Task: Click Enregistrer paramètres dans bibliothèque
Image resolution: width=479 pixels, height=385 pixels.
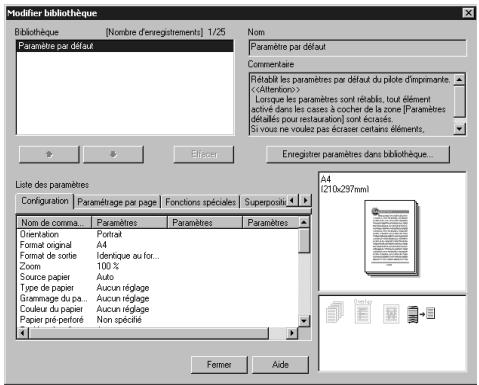Action: point(358,154)
